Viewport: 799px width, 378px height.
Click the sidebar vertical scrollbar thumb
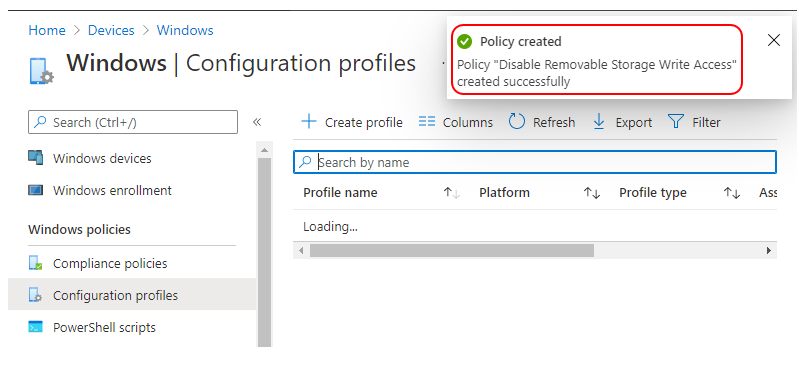click(264, 252)
